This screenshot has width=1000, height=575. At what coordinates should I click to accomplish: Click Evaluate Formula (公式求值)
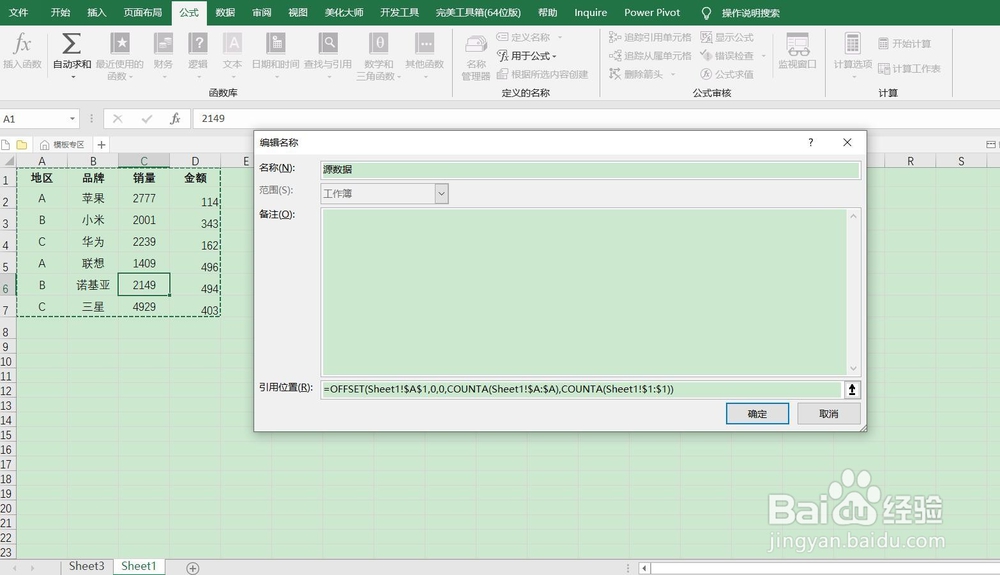point(727,75)
